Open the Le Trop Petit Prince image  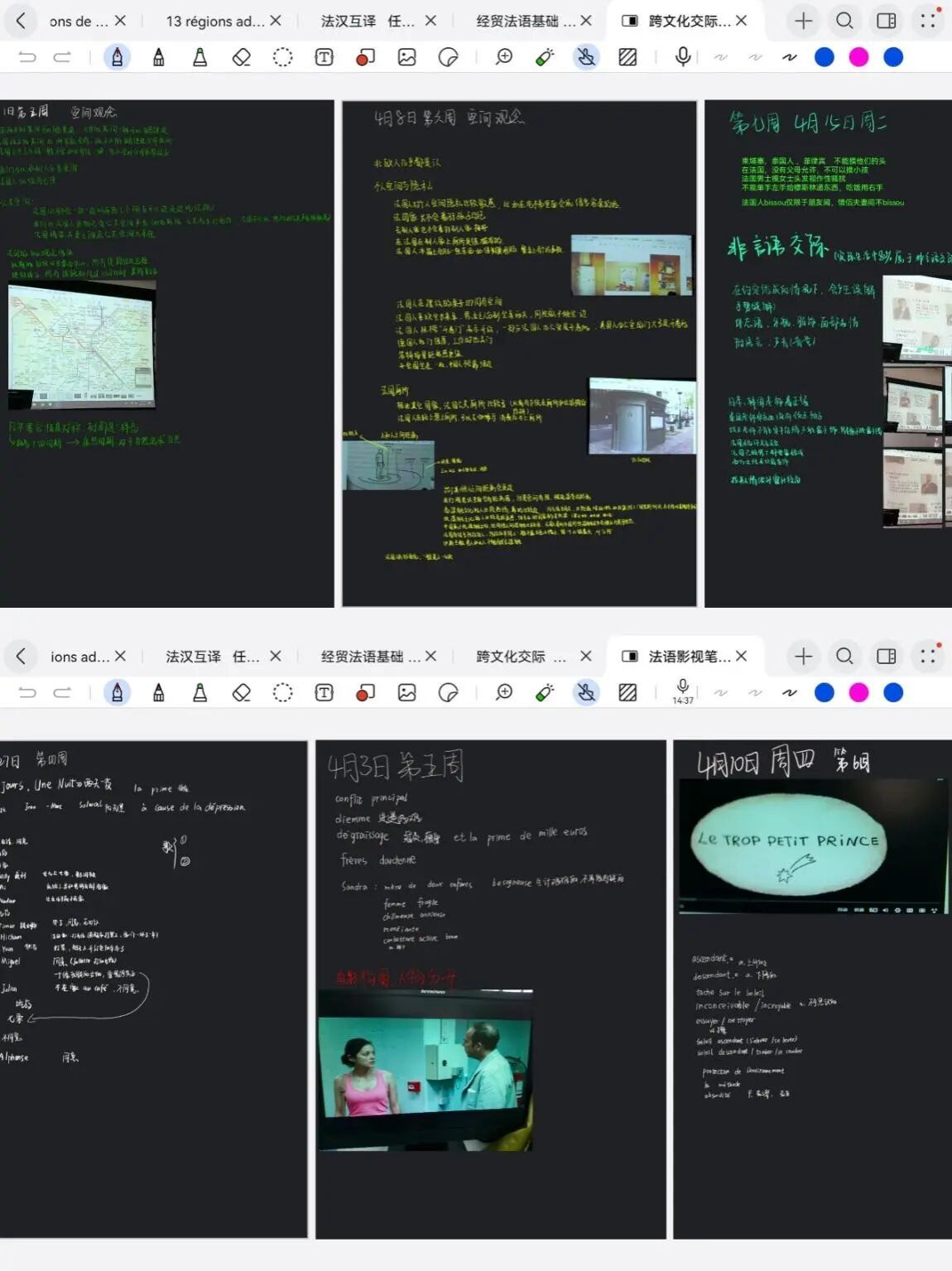(813, 843)
